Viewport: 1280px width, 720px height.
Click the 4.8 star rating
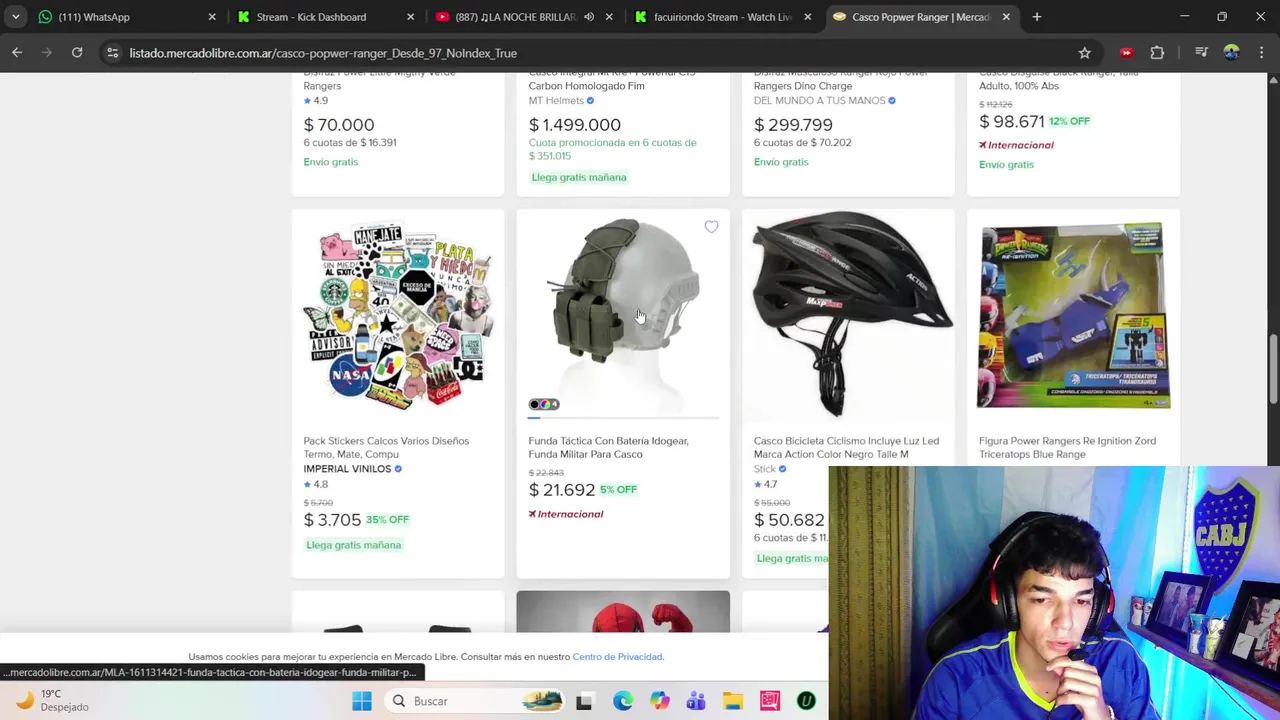pos(316,484)
